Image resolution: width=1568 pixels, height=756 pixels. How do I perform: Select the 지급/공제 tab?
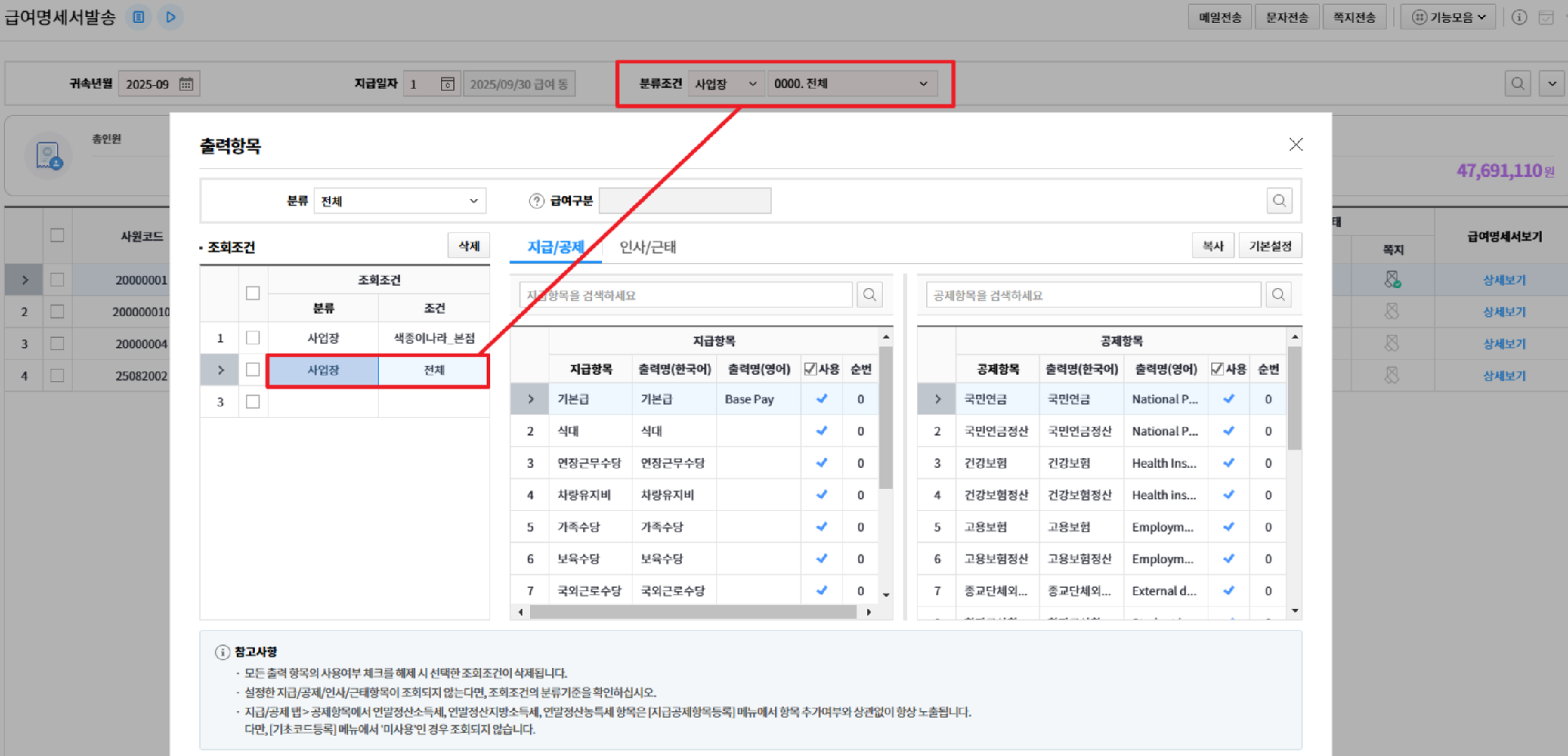(555, 247)
